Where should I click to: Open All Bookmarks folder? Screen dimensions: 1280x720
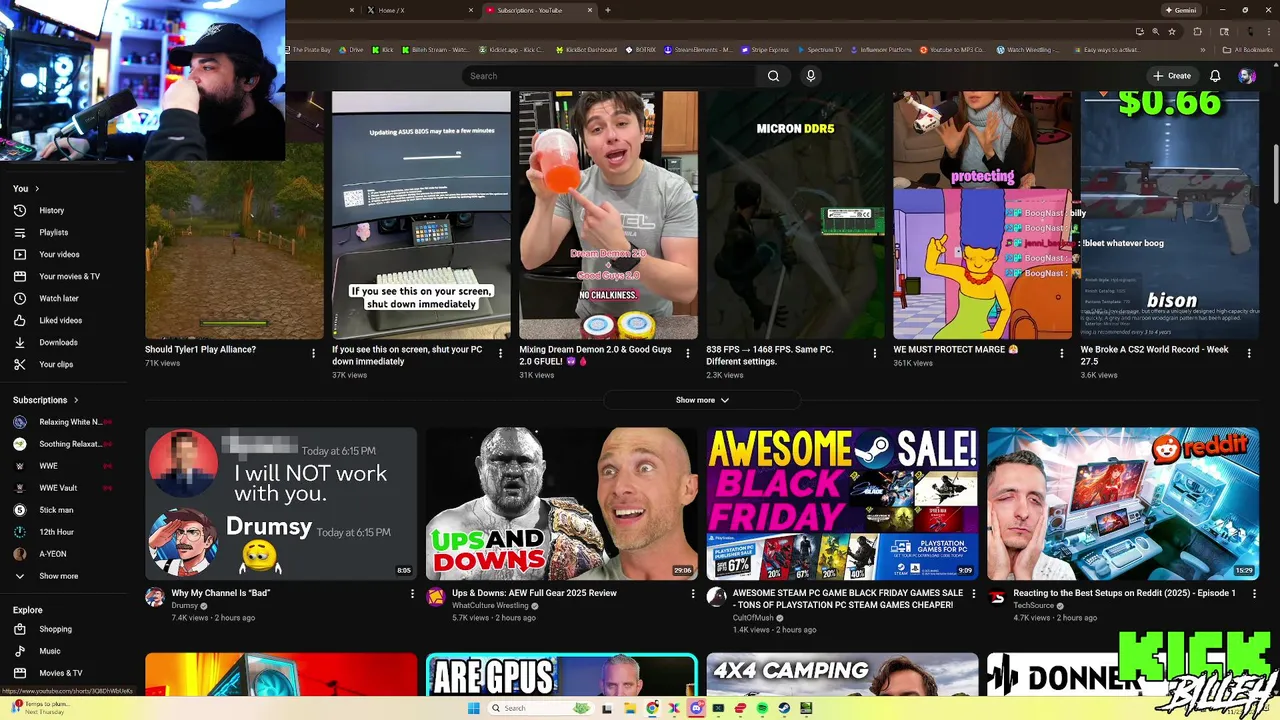tap(1248, 49)
